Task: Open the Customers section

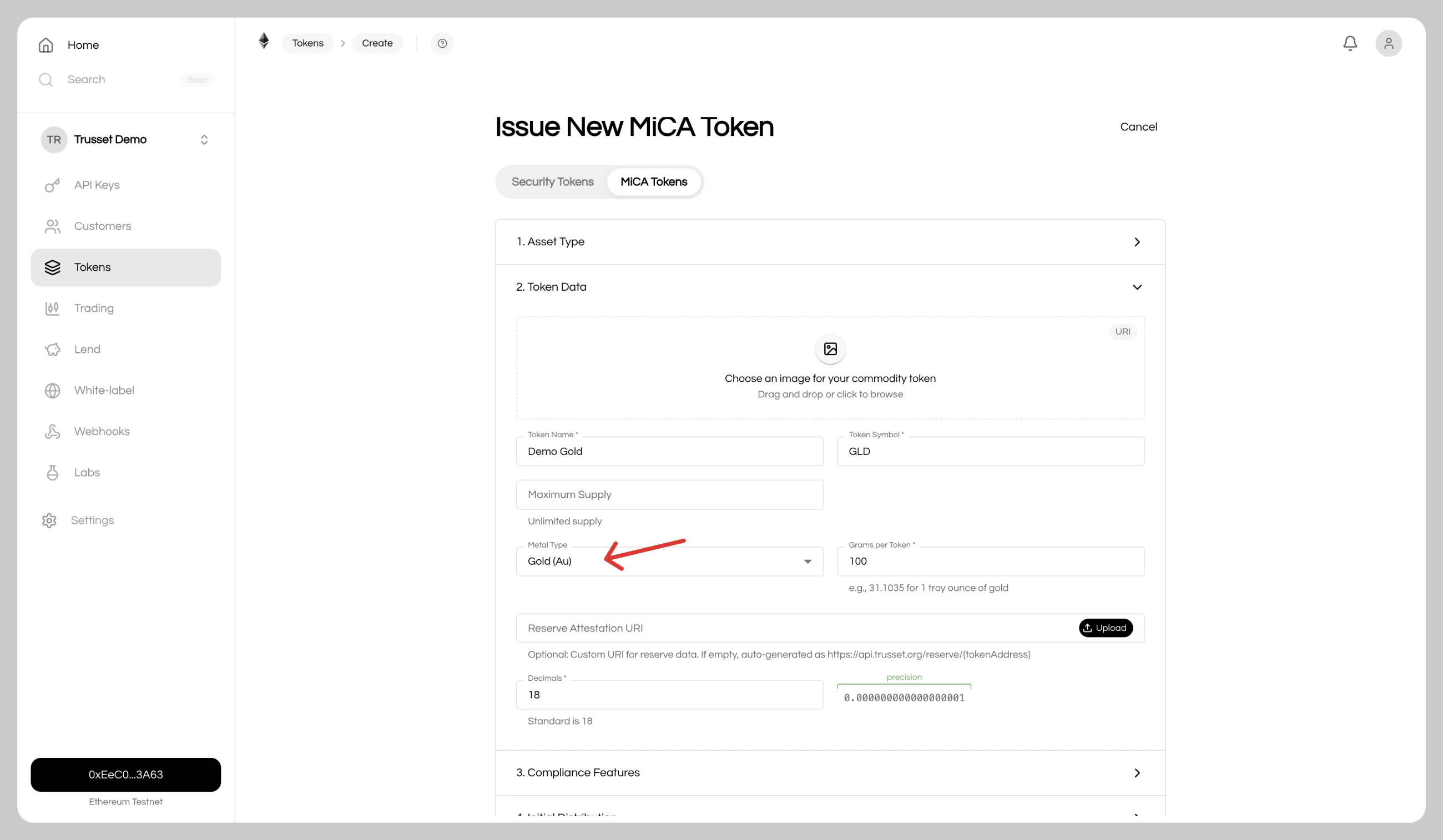Action: (102, 226)
